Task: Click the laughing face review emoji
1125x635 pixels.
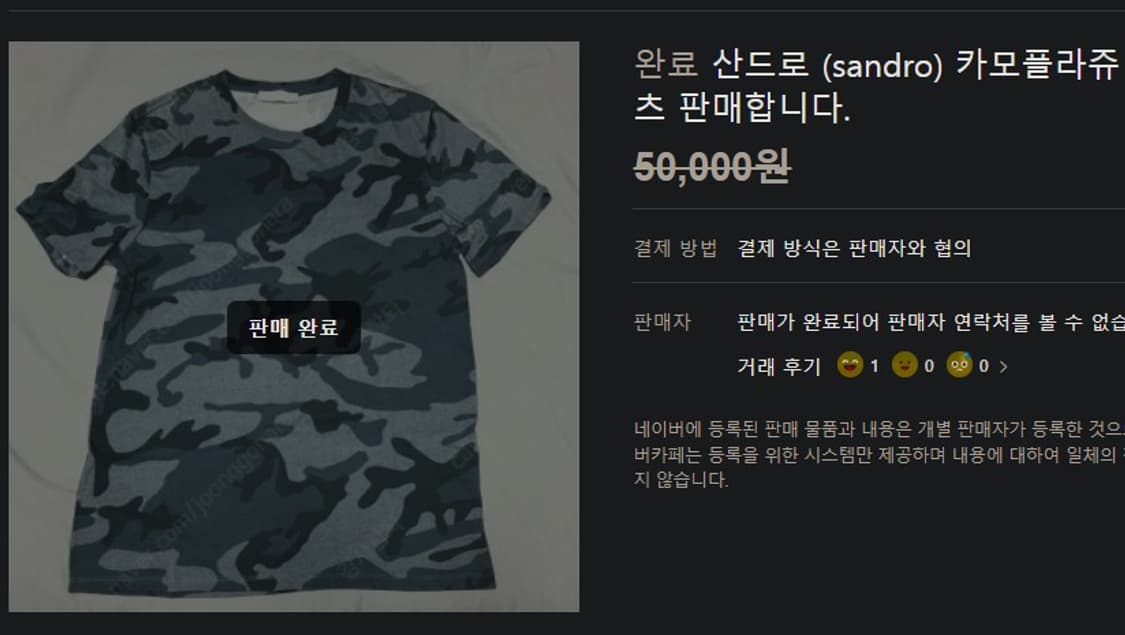Action: tap(850, 365)
